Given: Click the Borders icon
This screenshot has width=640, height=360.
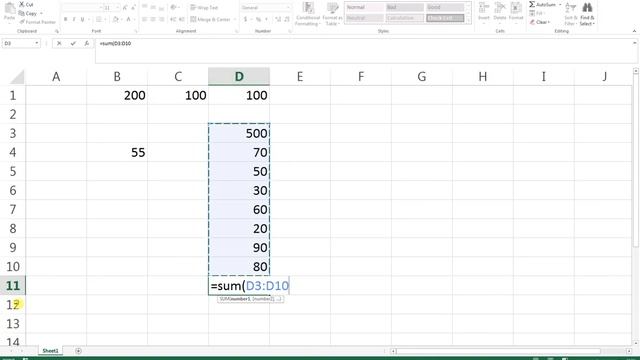Looking at the screenshot, I should (x=98, y=19).
